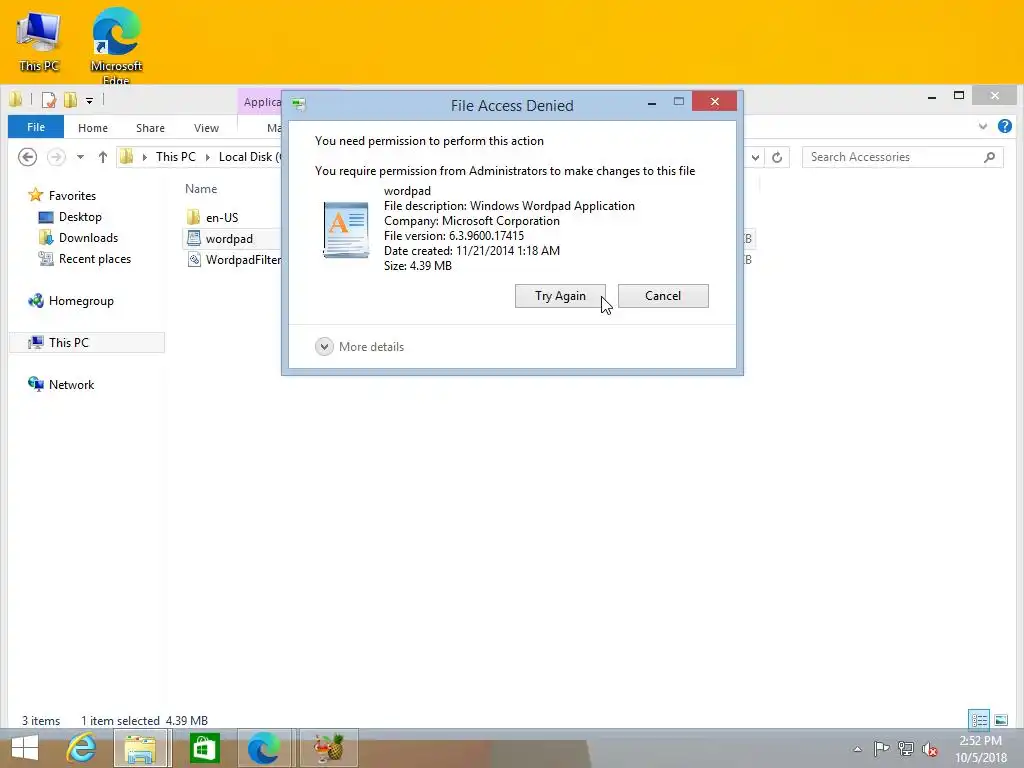Image resolution: width=1024 pixels, height=768 pixels.
Task: Select This PC in the navigation pane
Action: tap(87, 342)
